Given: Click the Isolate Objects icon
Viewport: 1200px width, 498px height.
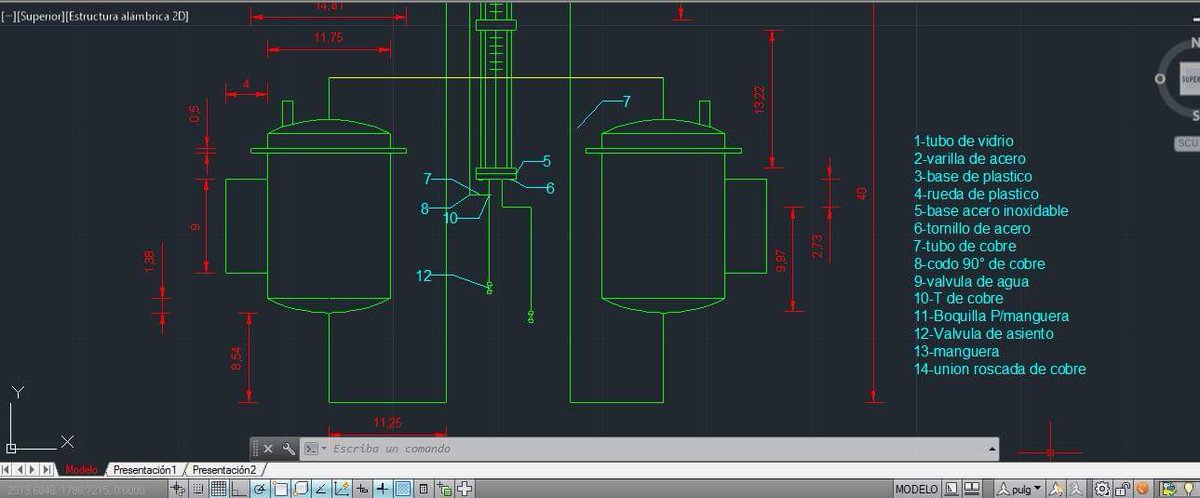Looking at the screenshot, I should [x=1169, y=489].
